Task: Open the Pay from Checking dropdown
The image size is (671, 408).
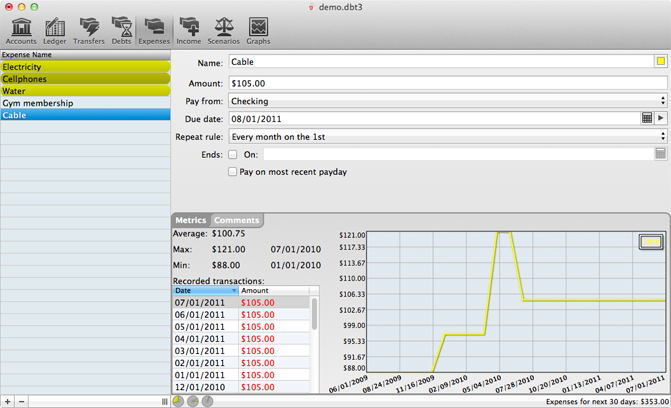Action: click(447, 101)
